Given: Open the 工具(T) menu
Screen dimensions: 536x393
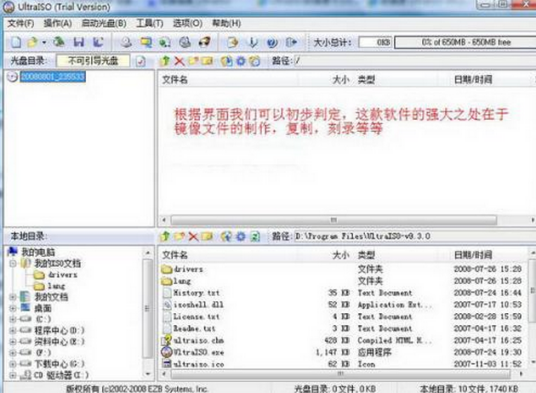Looking at the screenshot, I should pos(150,23).
